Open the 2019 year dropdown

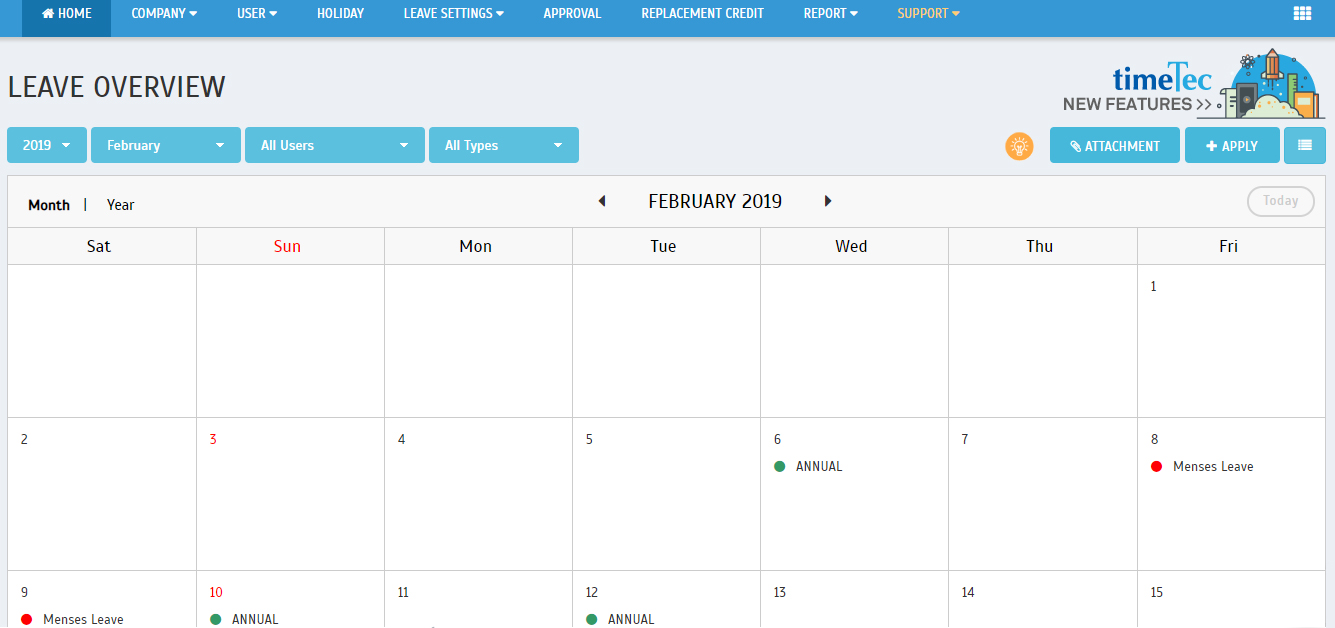coord(47,145)
